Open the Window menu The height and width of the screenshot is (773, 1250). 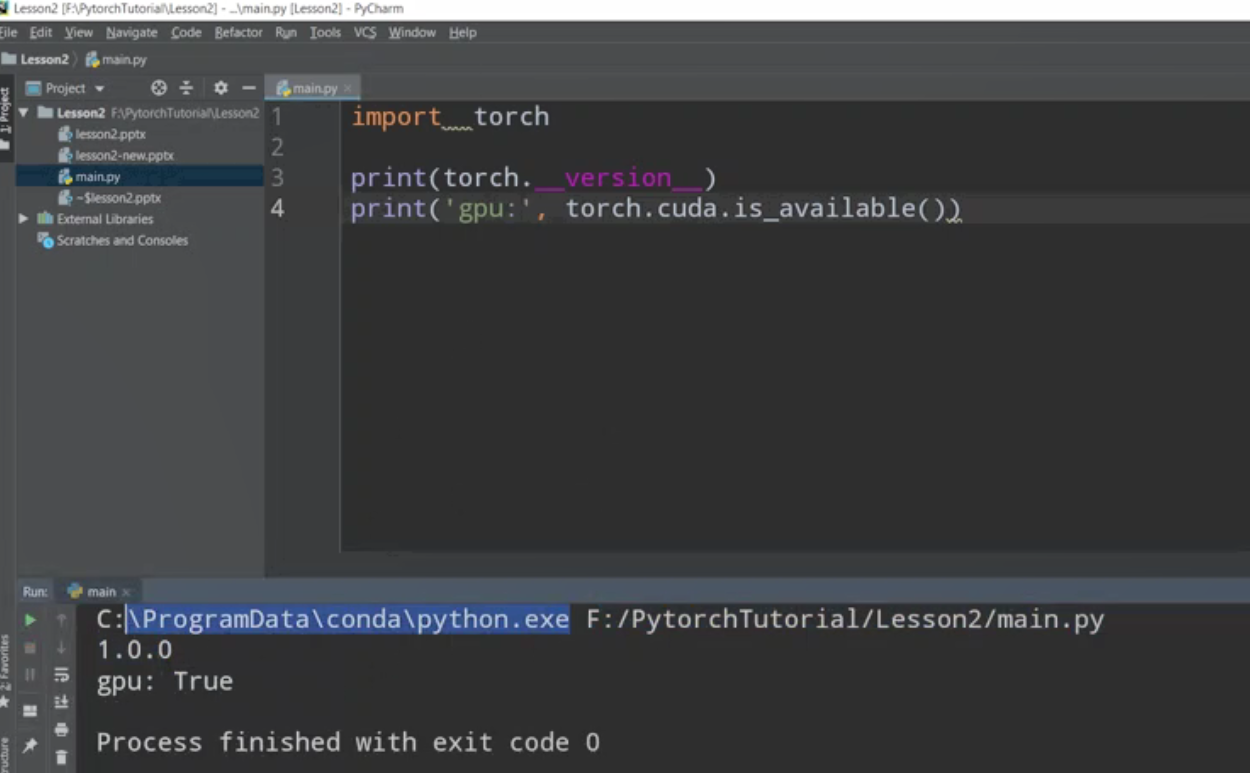412,32
